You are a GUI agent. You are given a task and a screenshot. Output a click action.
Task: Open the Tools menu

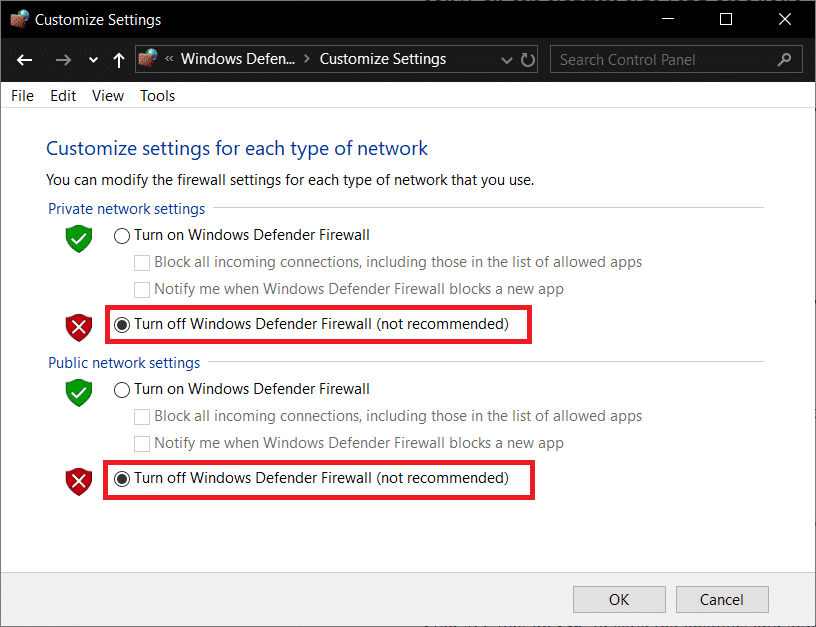tap(157, 95)
